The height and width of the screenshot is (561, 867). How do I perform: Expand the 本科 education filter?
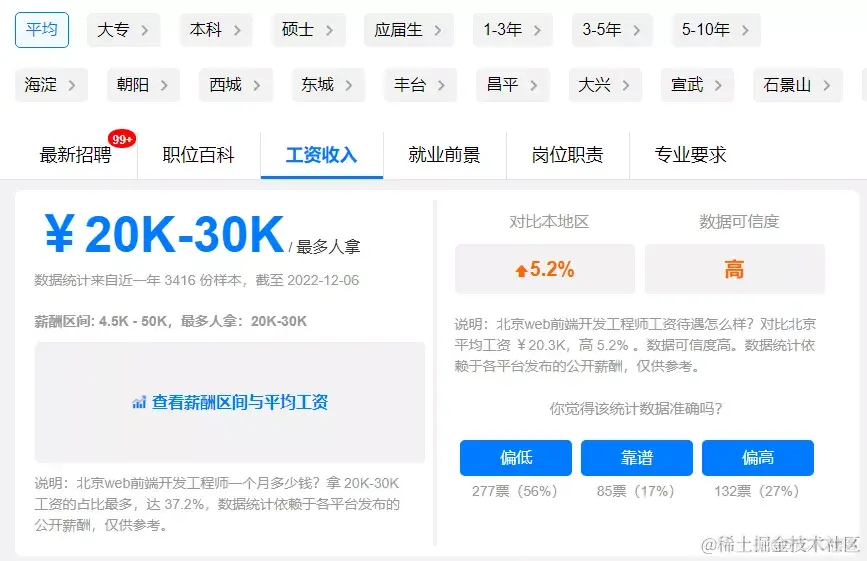tap(216, 30)
